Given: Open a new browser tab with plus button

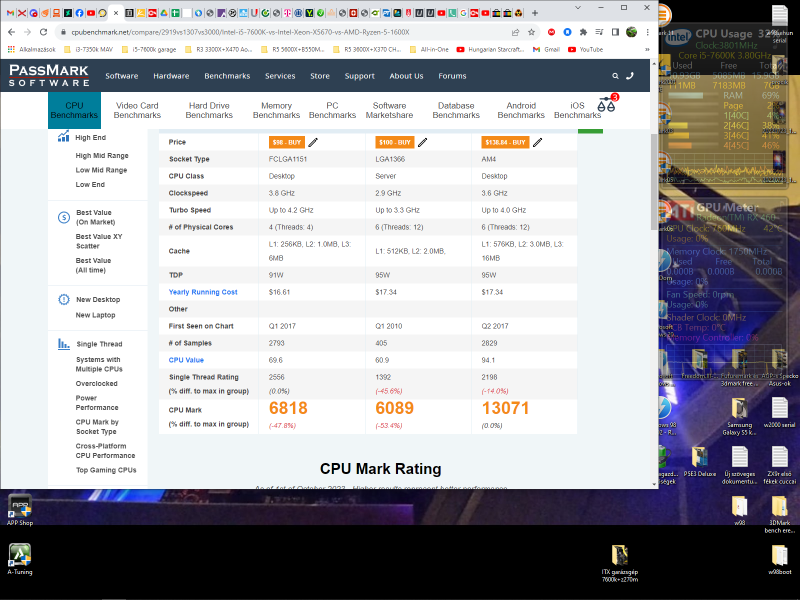Looking at the screenshot, I should pyautogui.click(x=535, y=13).
